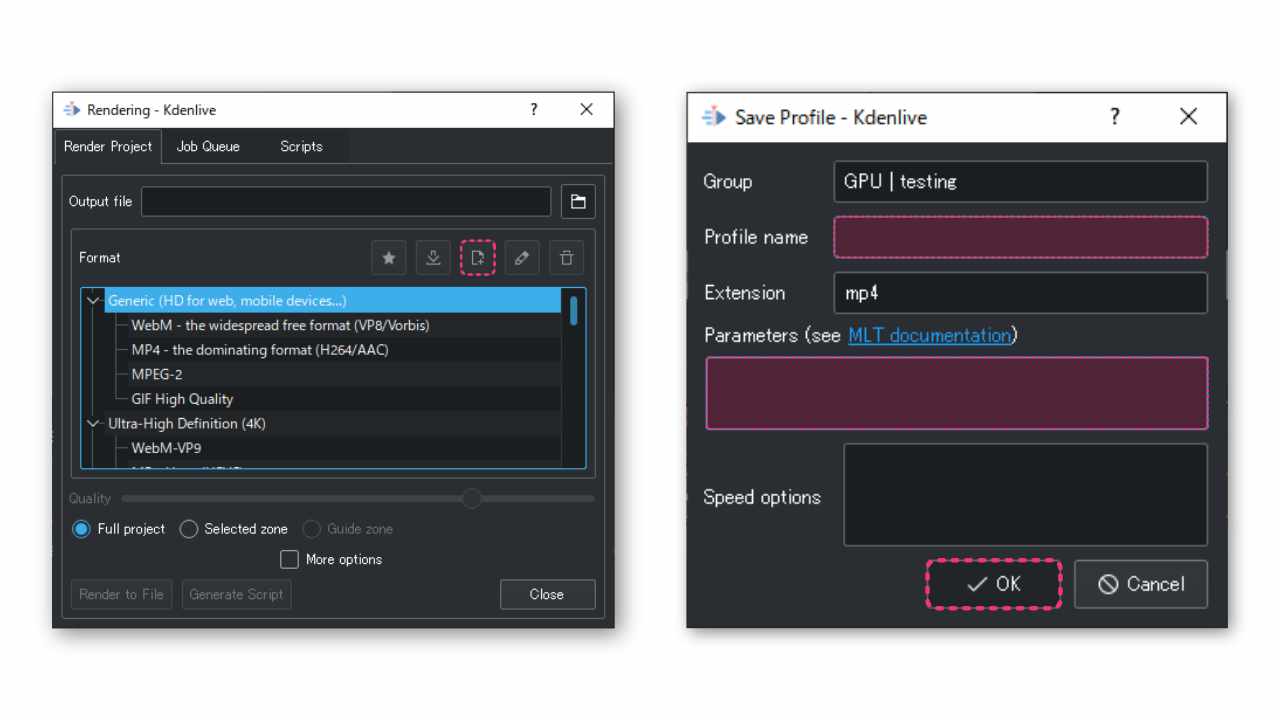Click the delete profile trash icon
The height and width of the screenshot is (720, 1280).
(x=566, y=258)
